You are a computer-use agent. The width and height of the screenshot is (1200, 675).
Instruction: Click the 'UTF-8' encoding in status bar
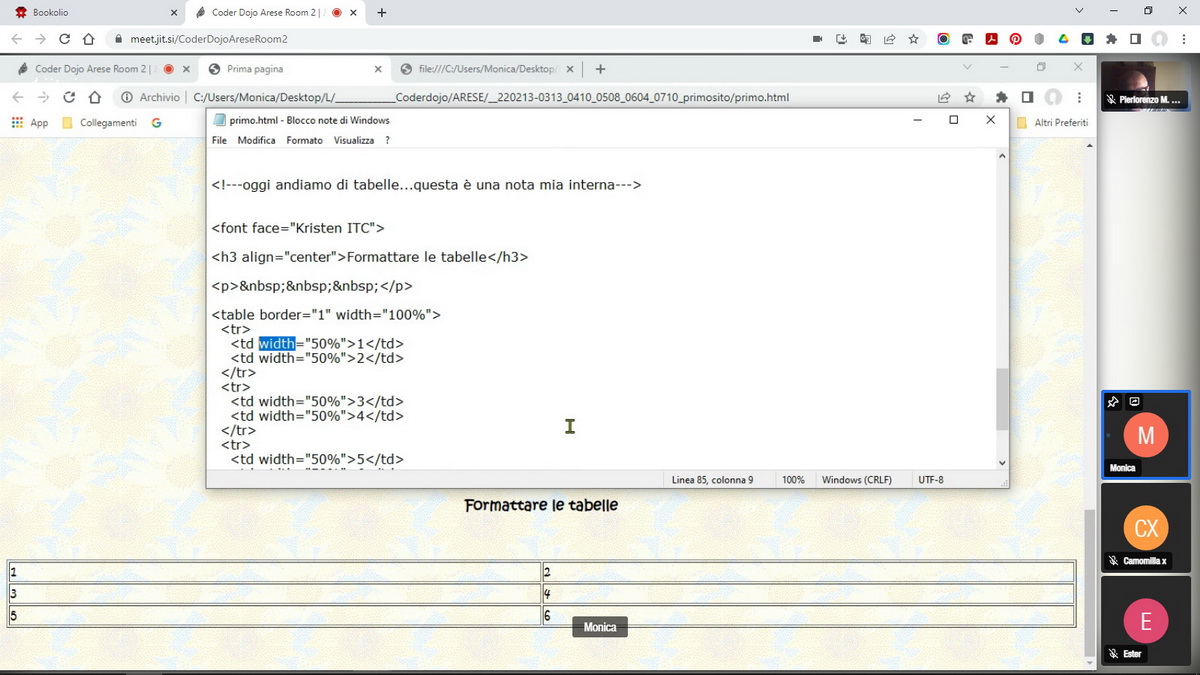pos(930,480)
